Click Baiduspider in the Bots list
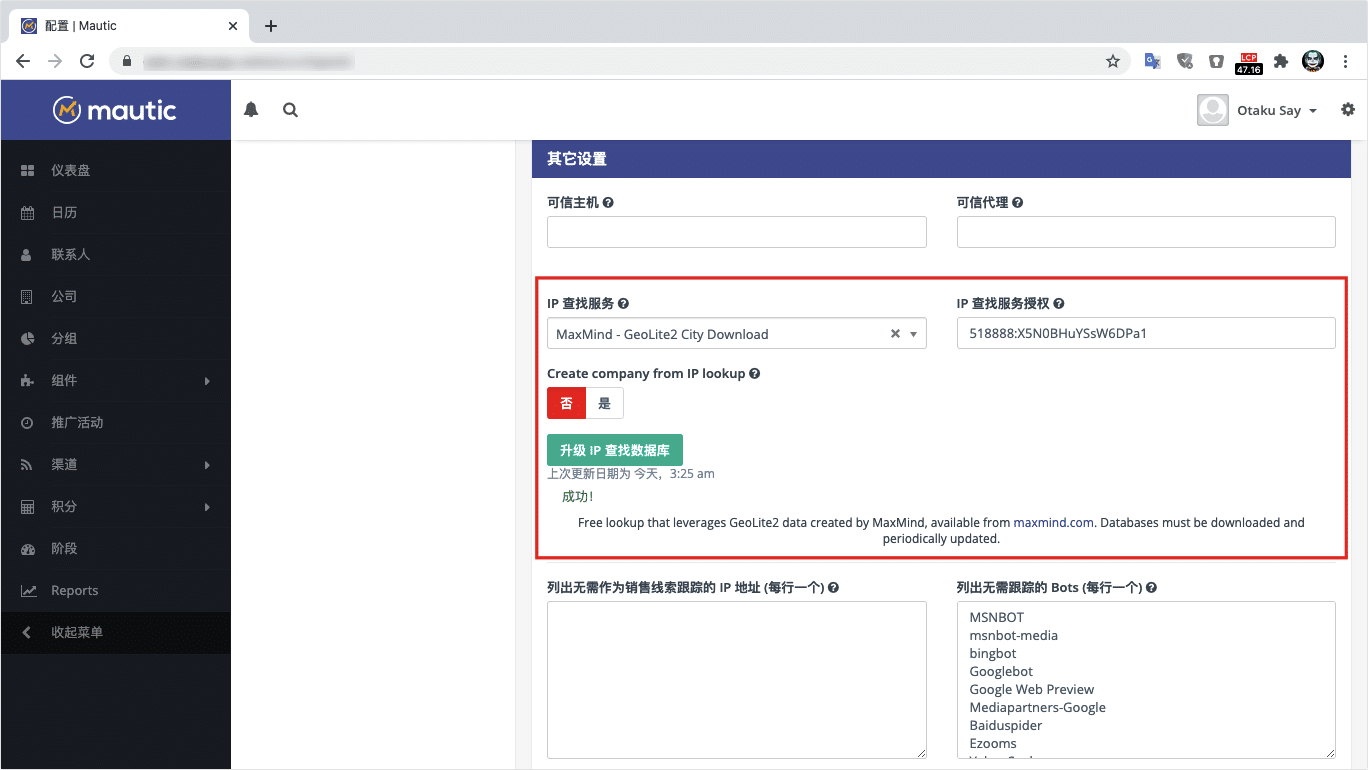Screen dimensions: 1368x770 pos(1006,725)
